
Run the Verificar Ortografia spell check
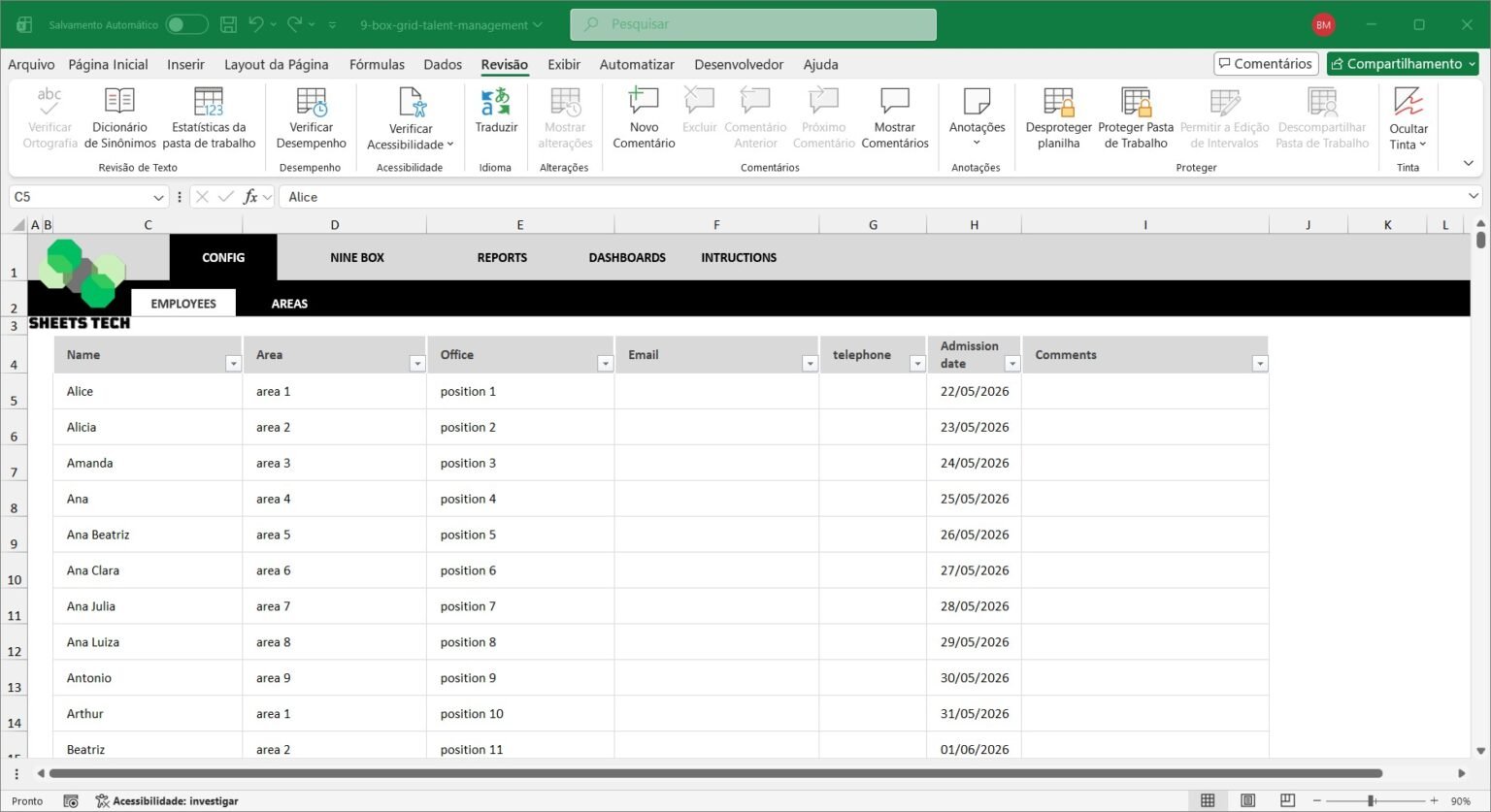(50, 117)
